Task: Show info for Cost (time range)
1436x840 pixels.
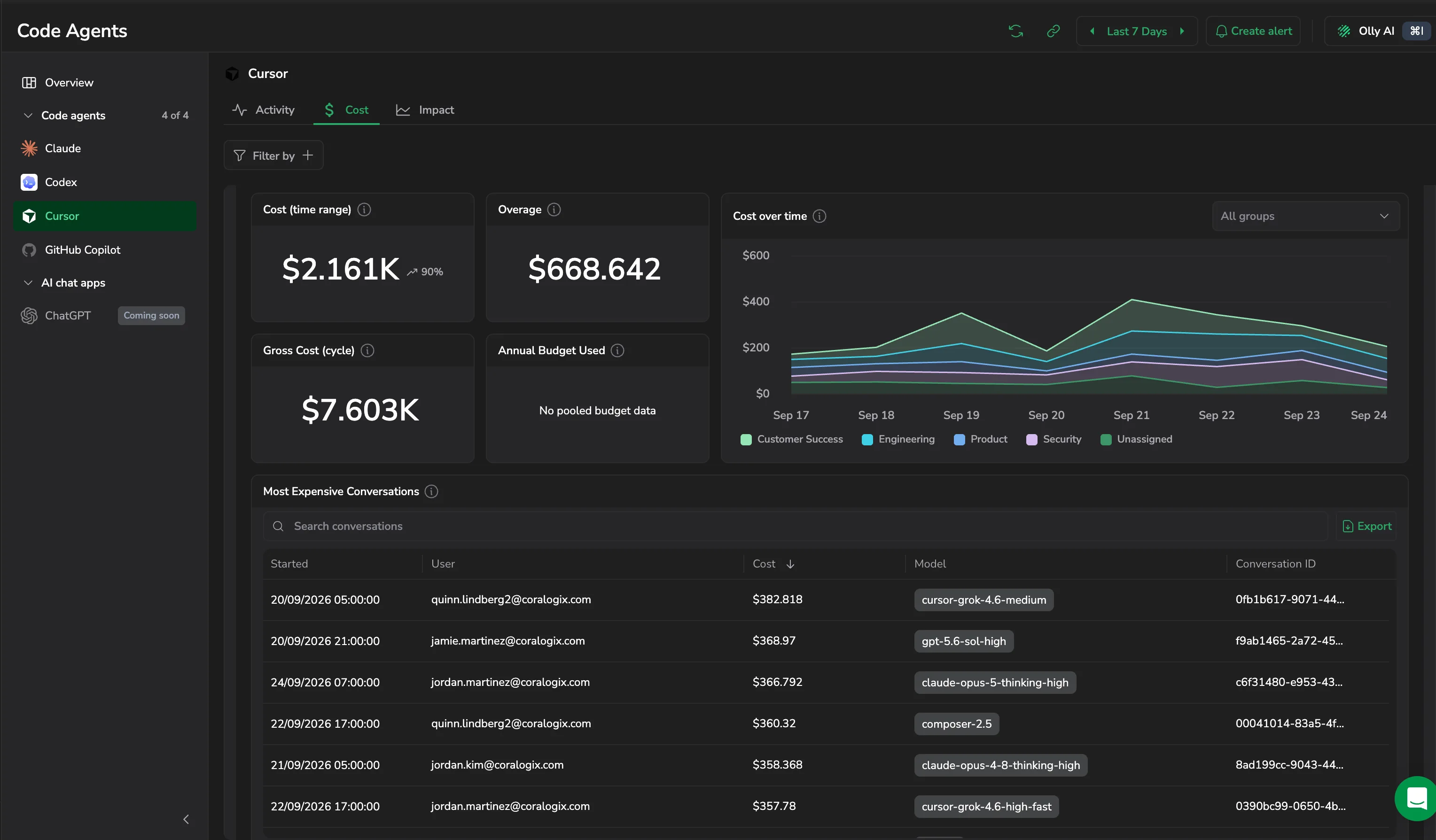Action: (x=364, y=210)
